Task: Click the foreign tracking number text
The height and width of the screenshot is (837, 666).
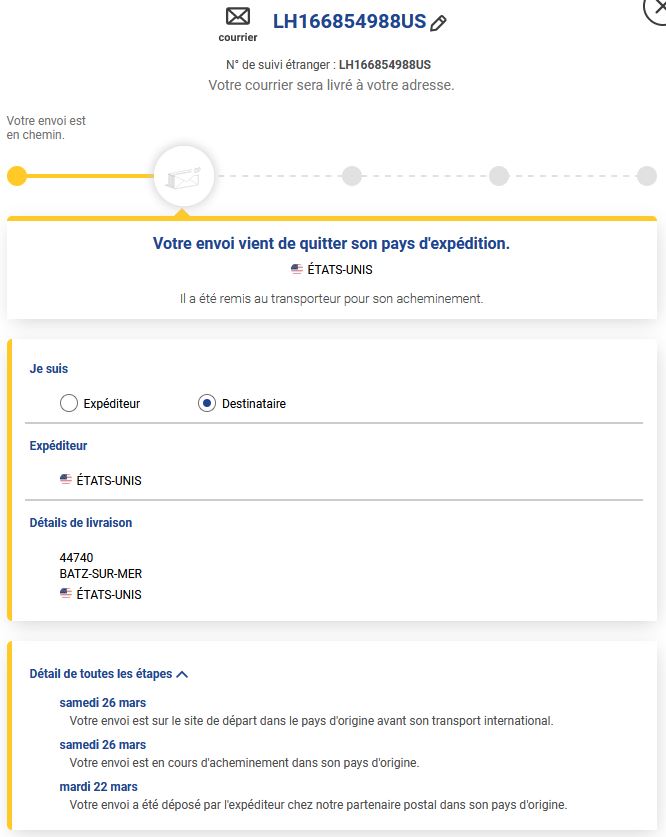Action: point(385,65)
